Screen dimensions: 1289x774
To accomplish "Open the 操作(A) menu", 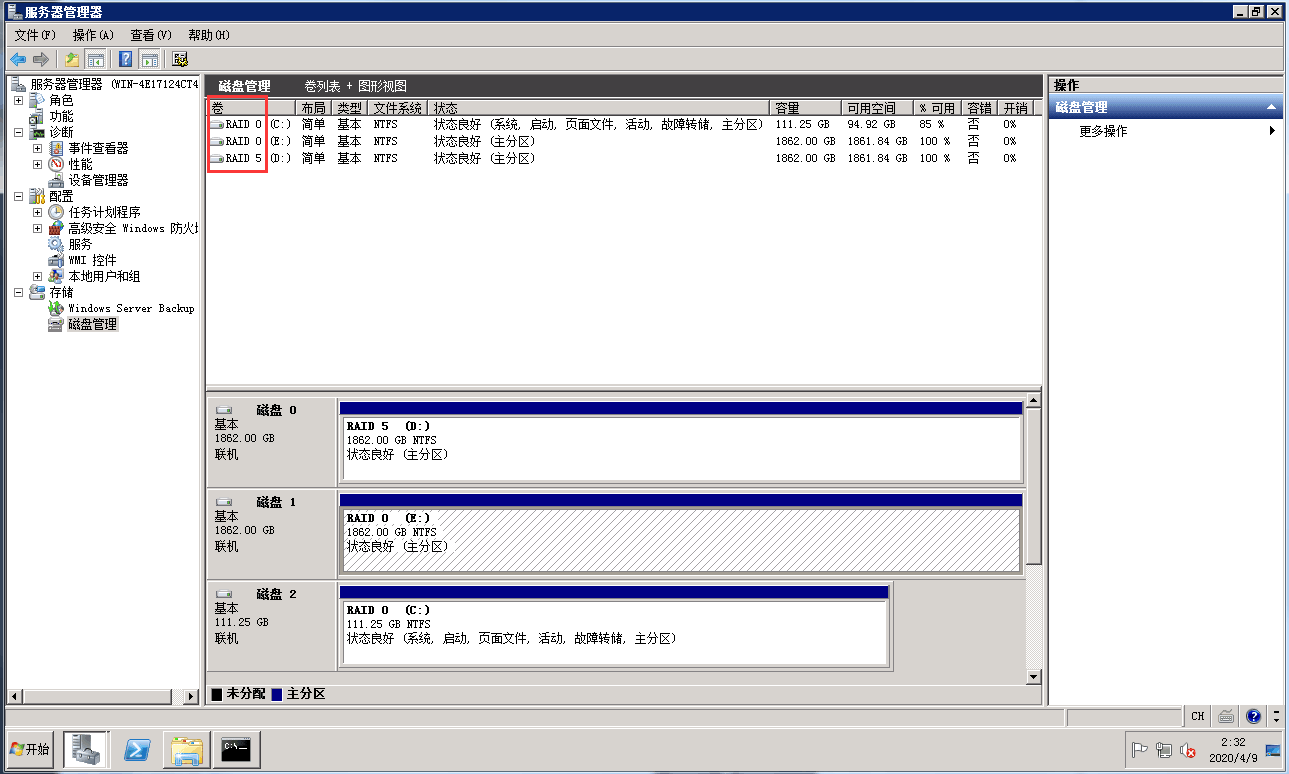I will (x=93, y=35).
